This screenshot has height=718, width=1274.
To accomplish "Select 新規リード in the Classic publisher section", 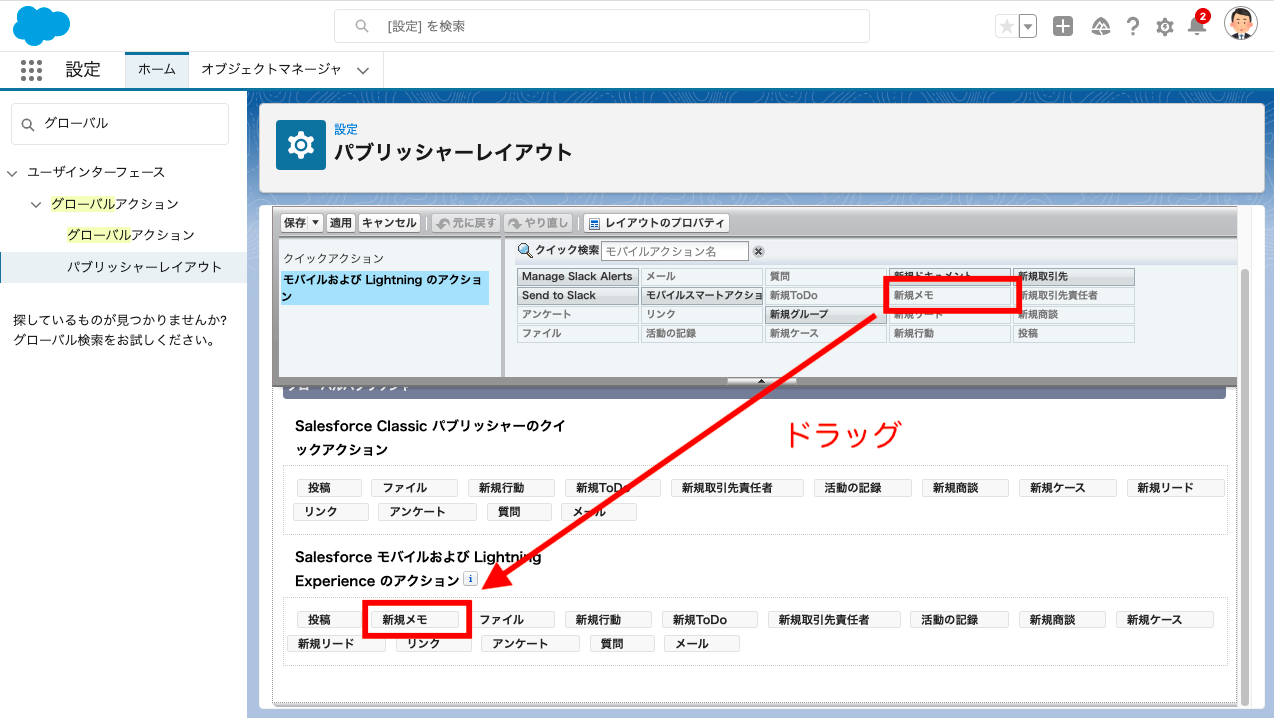I will (1175, 488).
